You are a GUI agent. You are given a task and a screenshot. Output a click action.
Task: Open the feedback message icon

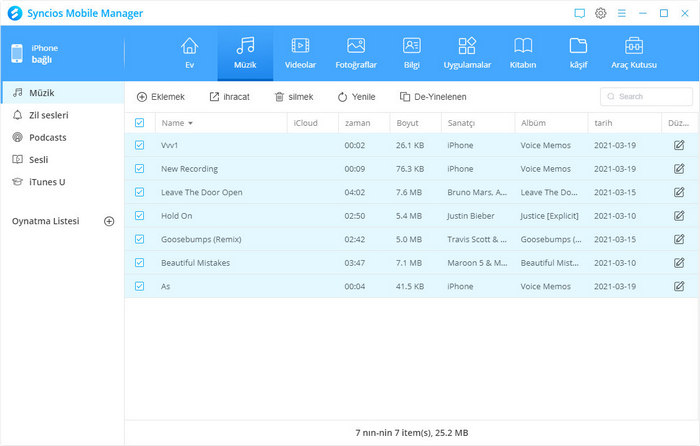[x=579, y=13]
